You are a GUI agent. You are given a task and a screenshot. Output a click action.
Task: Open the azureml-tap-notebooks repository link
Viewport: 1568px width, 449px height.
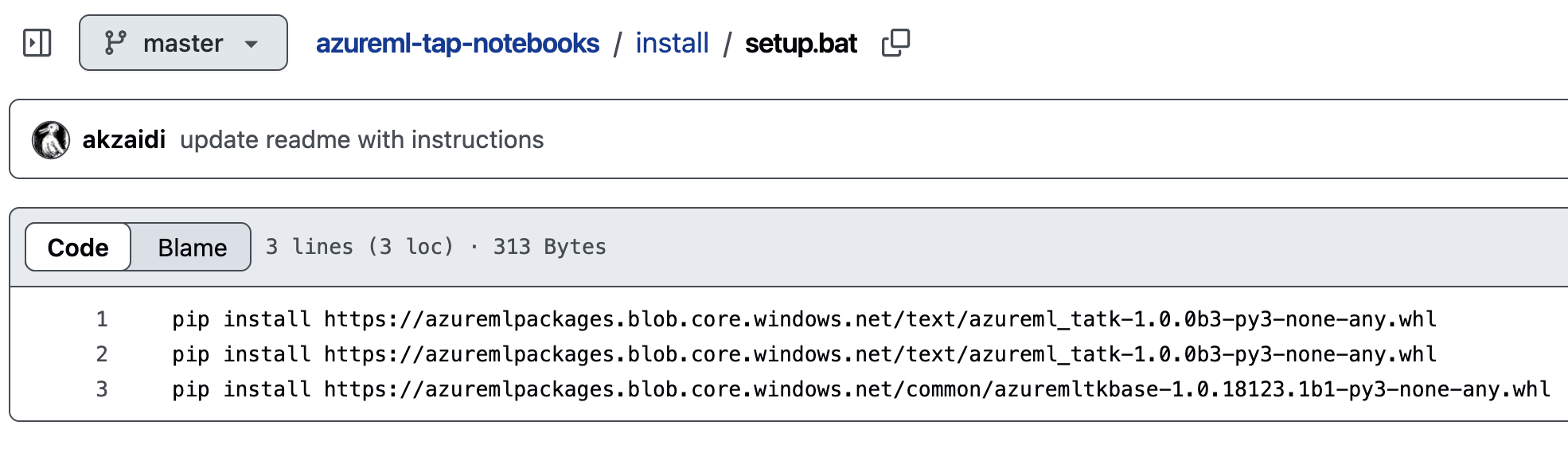click(457, 43)
